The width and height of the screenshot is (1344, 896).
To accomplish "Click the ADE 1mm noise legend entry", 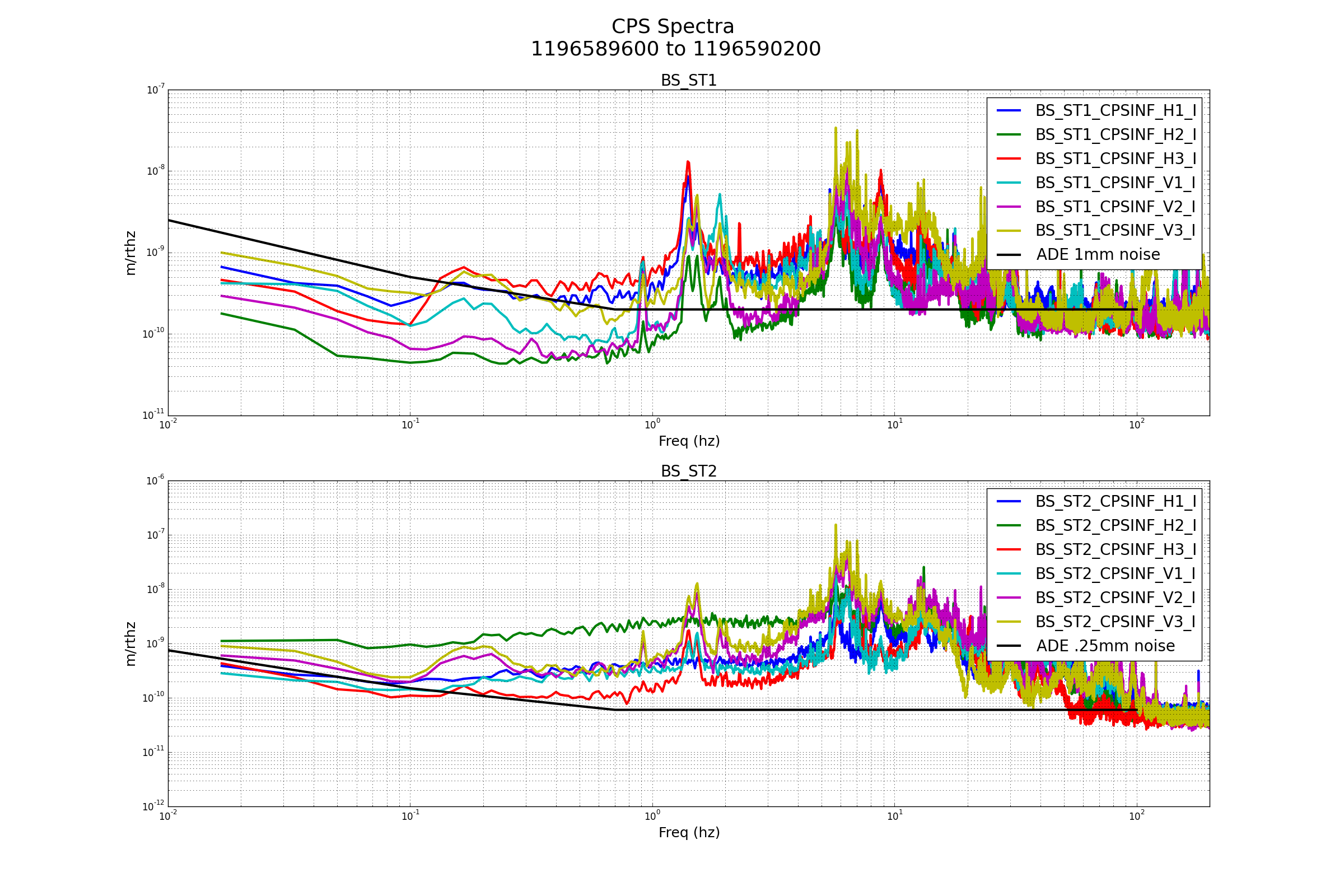I will (1098, 255).
